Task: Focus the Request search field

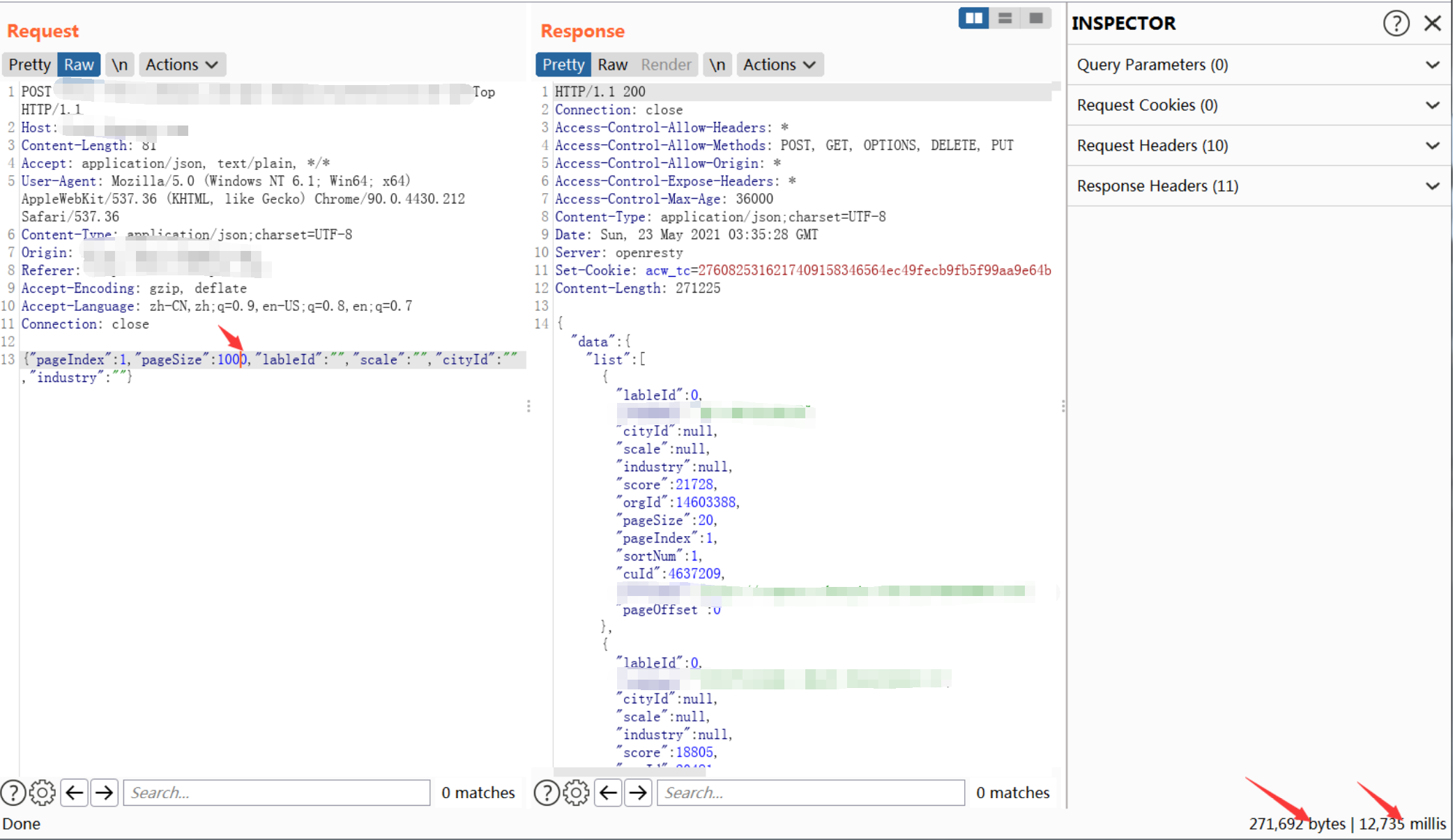Action: (x=277, y=793)
